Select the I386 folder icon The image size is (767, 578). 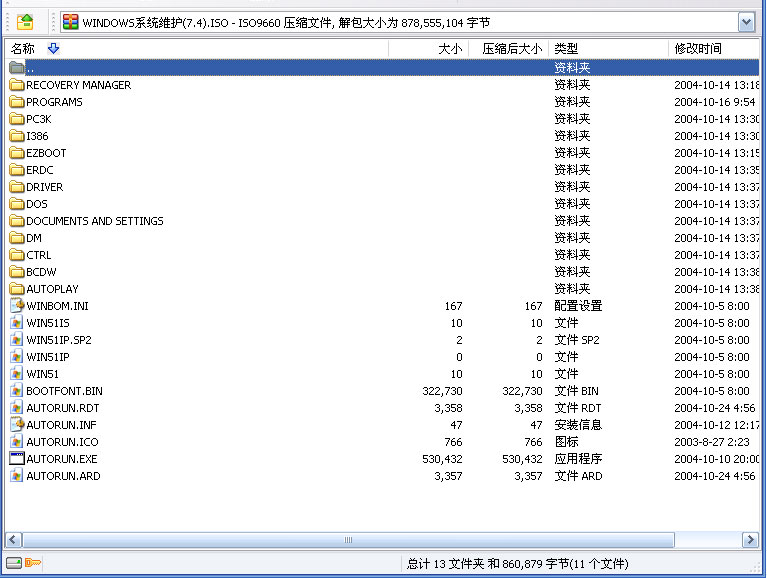[17, 136]
